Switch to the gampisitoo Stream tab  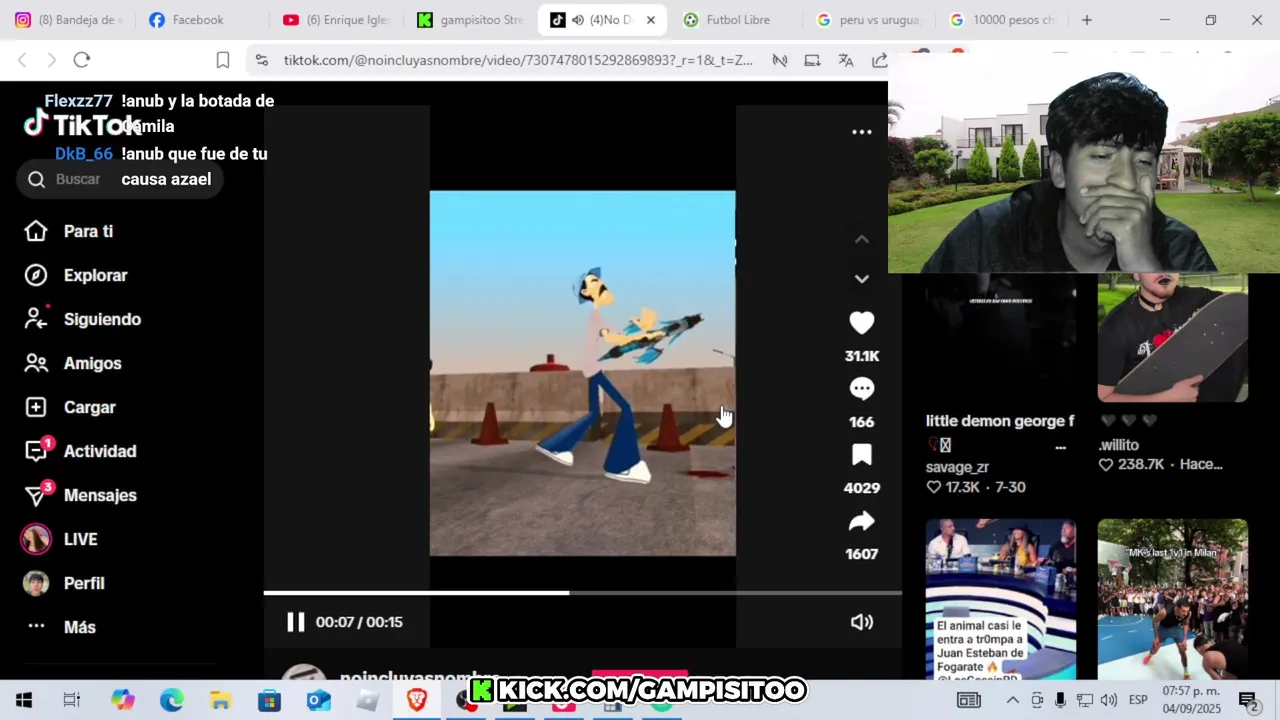click(470, 20)
